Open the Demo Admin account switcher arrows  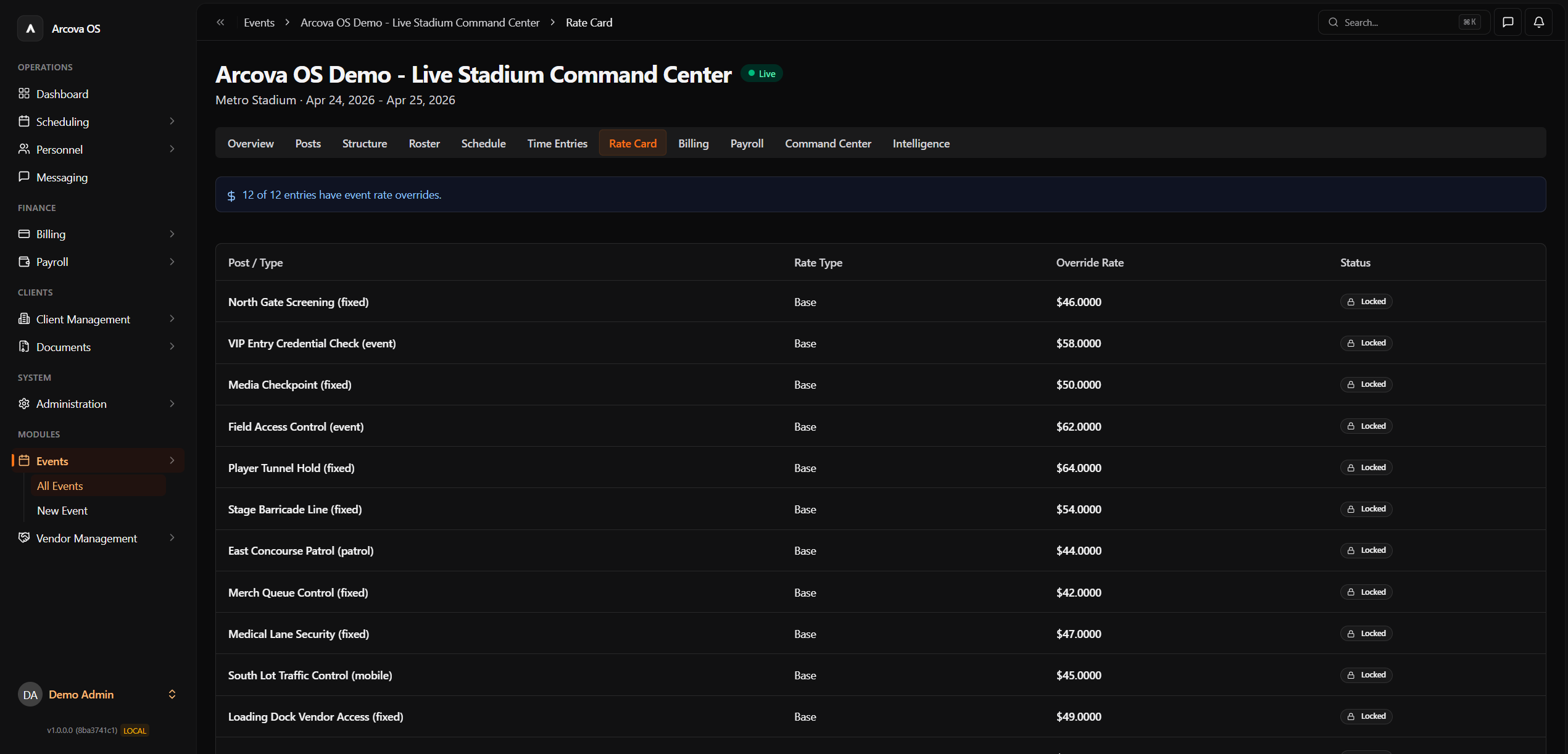tap(172, 695)
